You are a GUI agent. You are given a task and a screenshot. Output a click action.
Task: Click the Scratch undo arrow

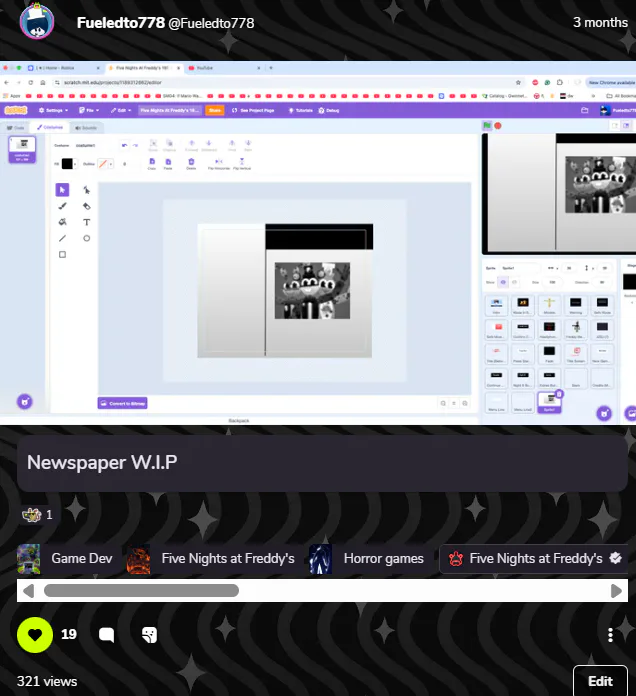124,145
